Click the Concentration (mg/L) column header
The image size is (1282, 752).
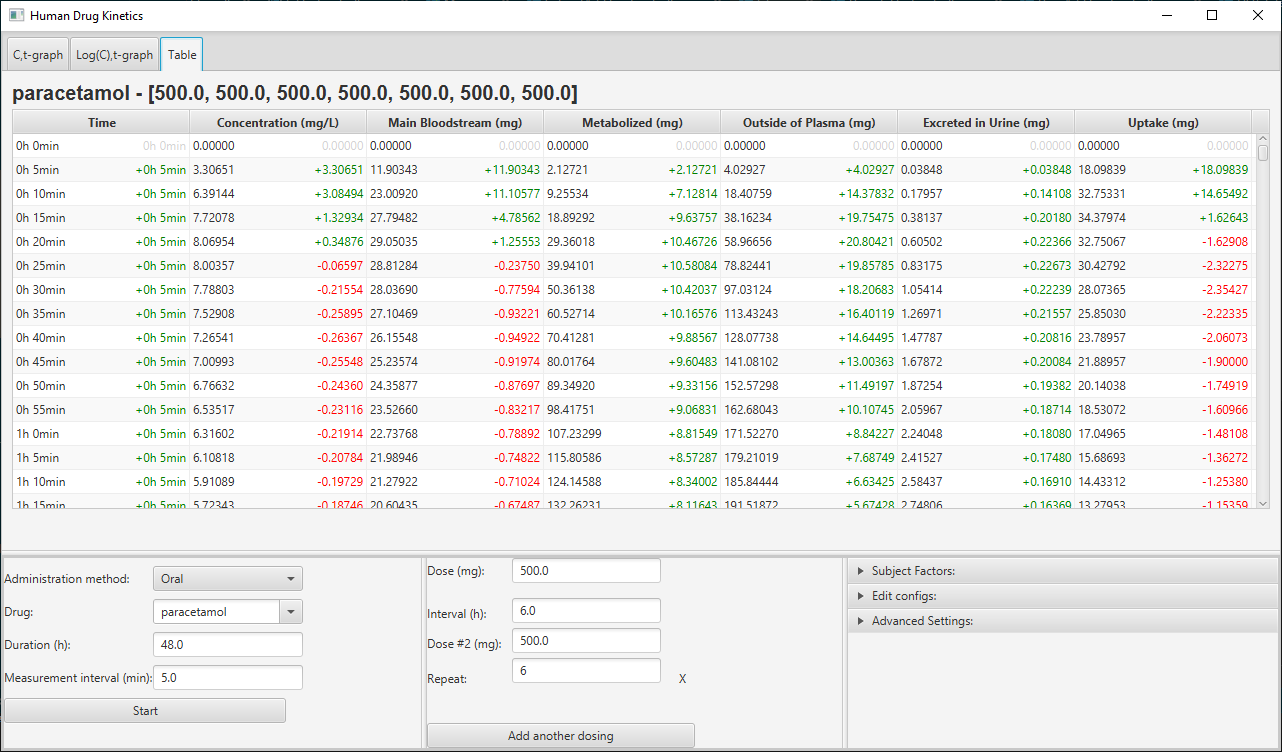click(x=277, y=123)
